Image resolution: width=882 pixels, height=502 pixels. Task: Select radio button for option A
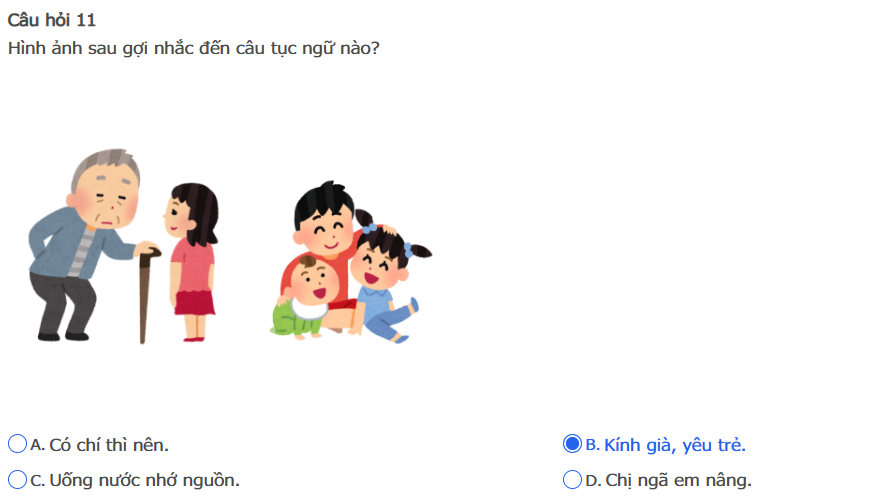click(x=17, y=444)
